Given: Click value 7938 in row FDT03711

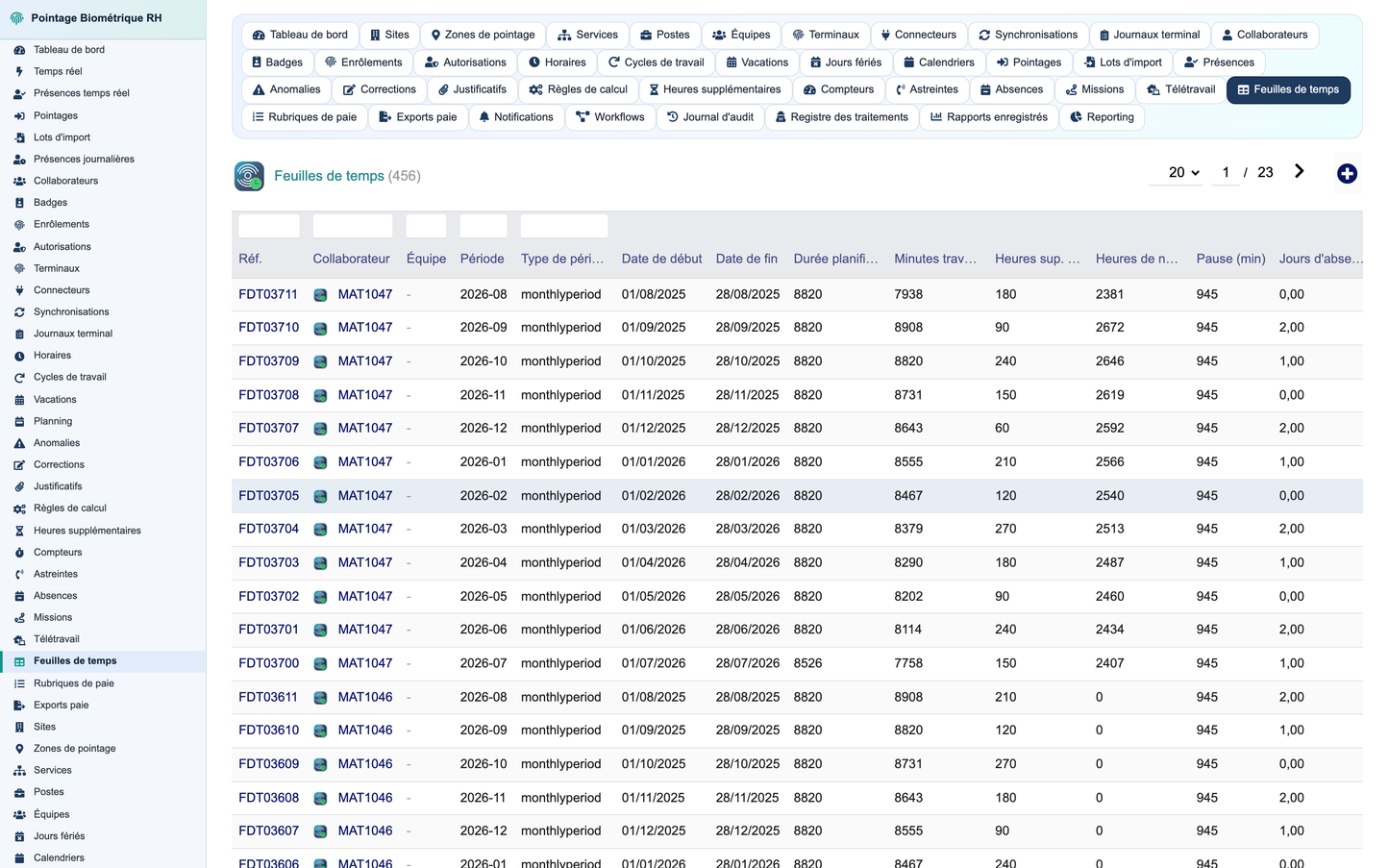Looking at the screenshot, I should 908,294.
